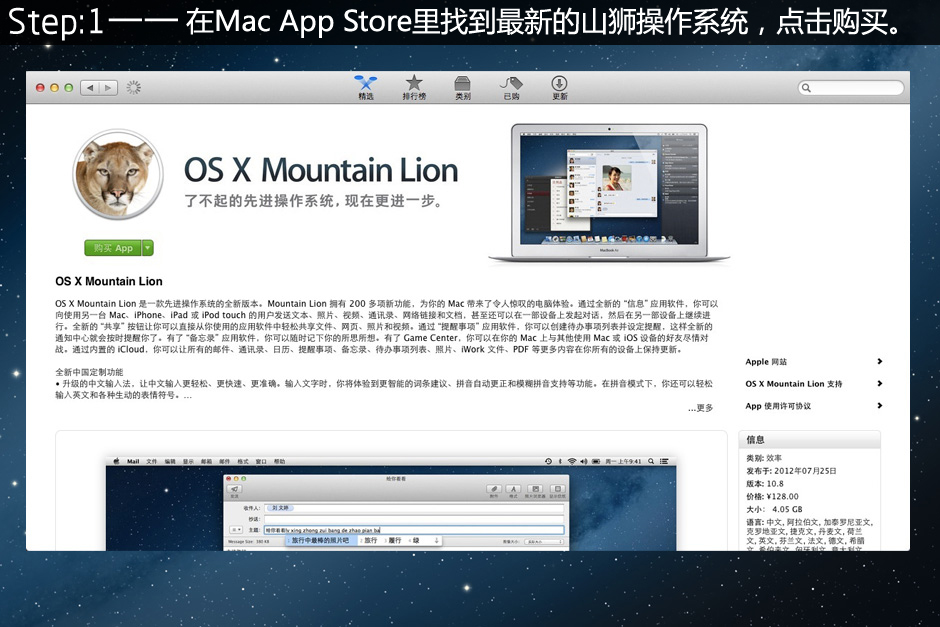Click the forward navigation arrow
The image size is (940, 627).
(x=109, y=88)
